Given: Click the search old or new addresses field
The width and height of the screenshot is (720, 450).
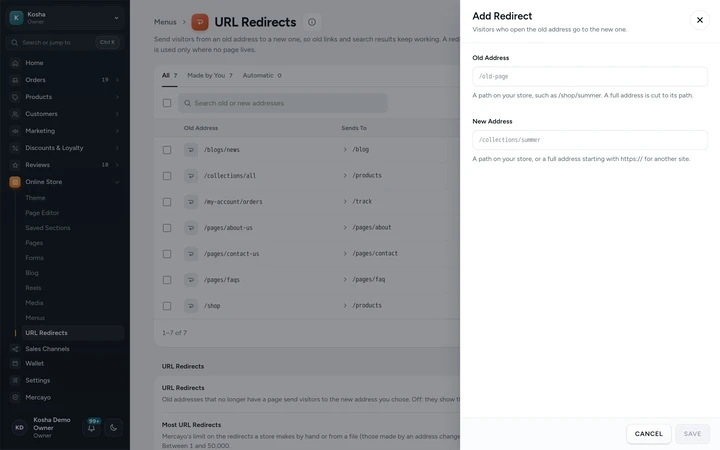Looking at the screenshot, I should (x=283, y=103).
